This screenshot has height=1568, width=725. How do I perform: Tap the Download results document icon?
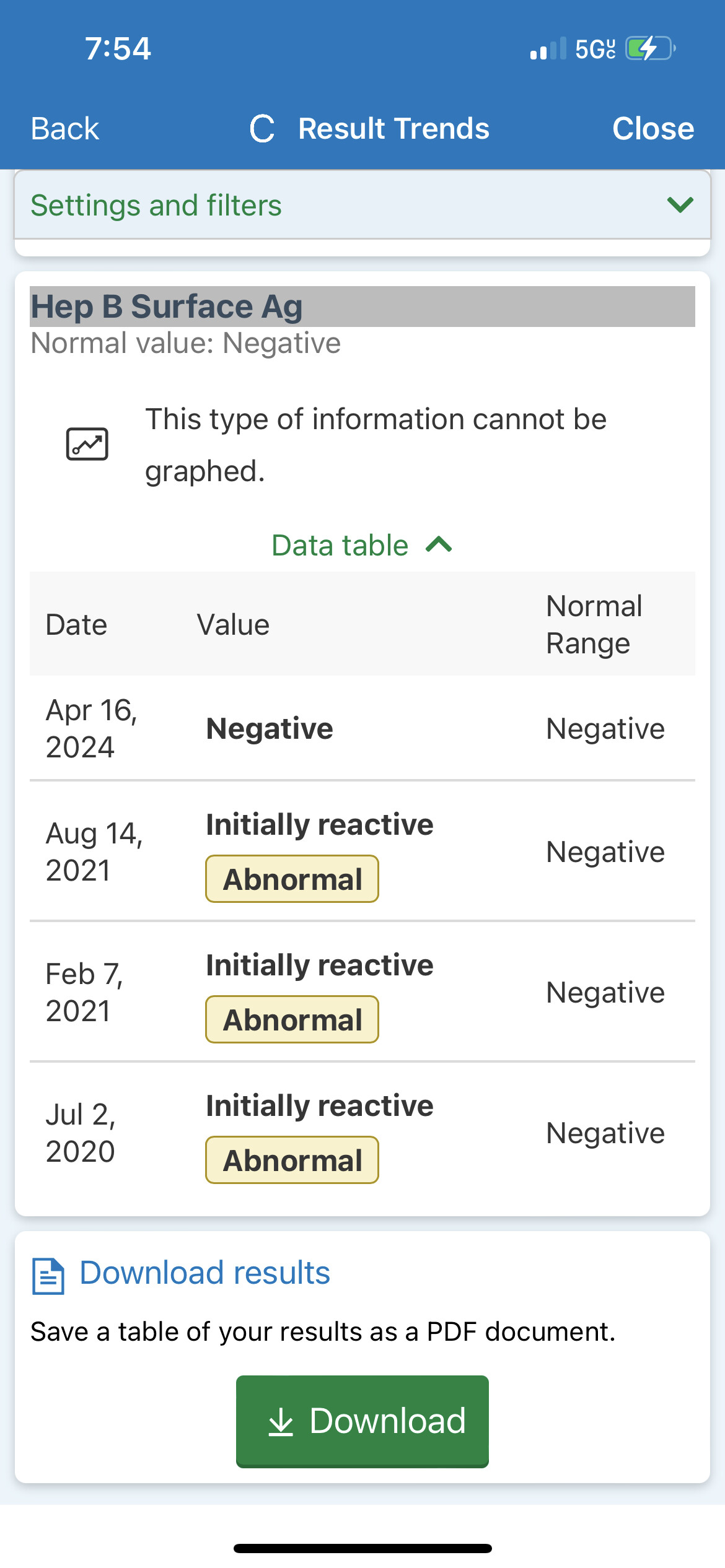pos(48,1276)
